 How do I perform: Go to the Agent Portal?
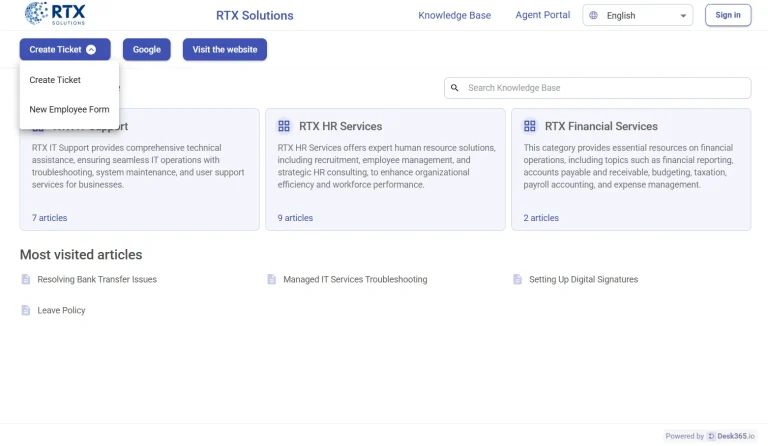[x=543, y=15]
